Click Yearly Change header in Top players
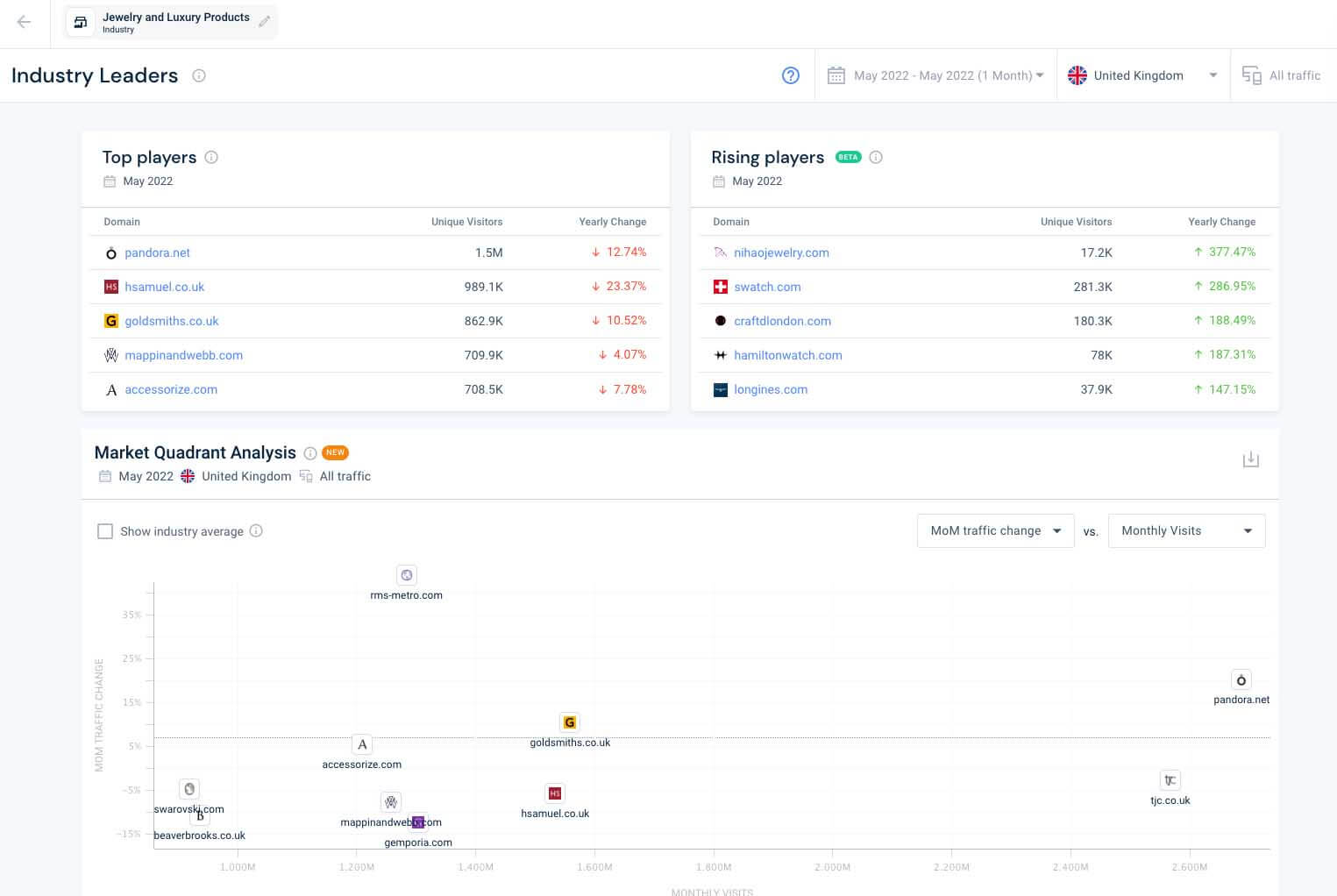Viewport: 1337px width, 896px height. [x=612, y=222]
